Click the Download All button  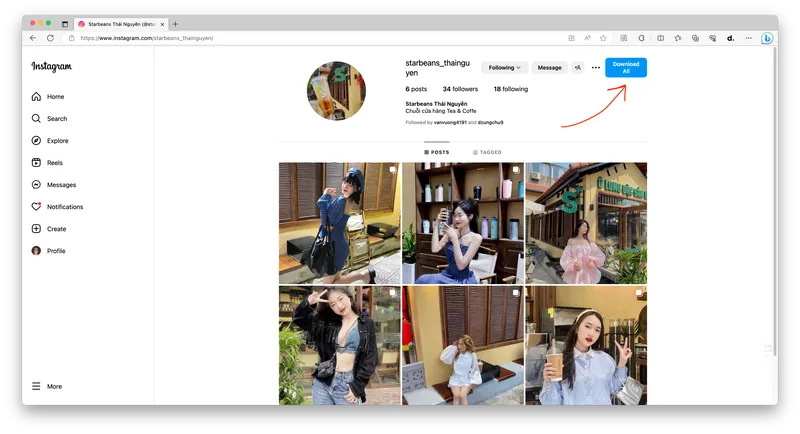pos(626,68)
